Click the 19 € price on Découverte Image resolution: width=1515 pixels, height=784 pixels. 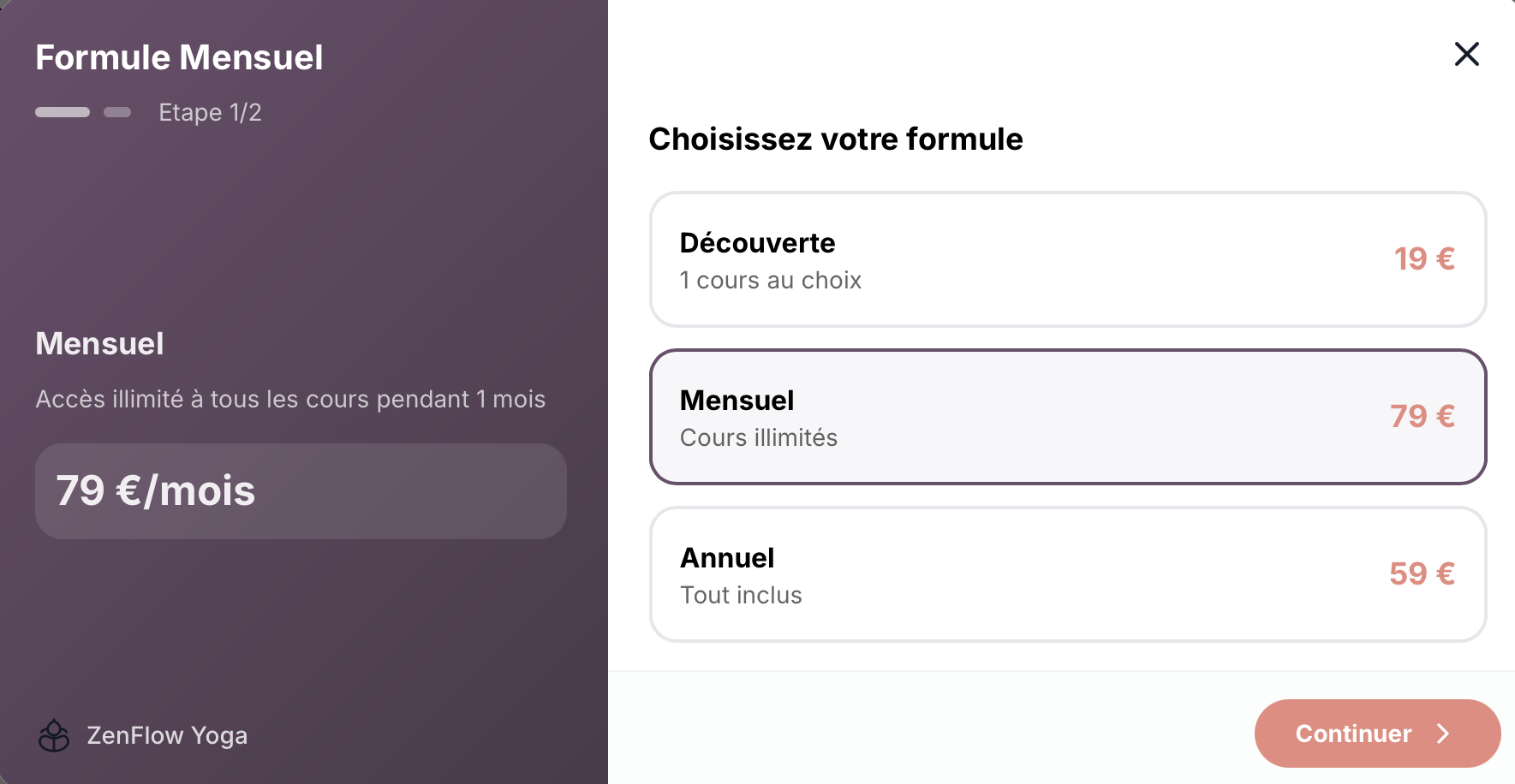1423,258
